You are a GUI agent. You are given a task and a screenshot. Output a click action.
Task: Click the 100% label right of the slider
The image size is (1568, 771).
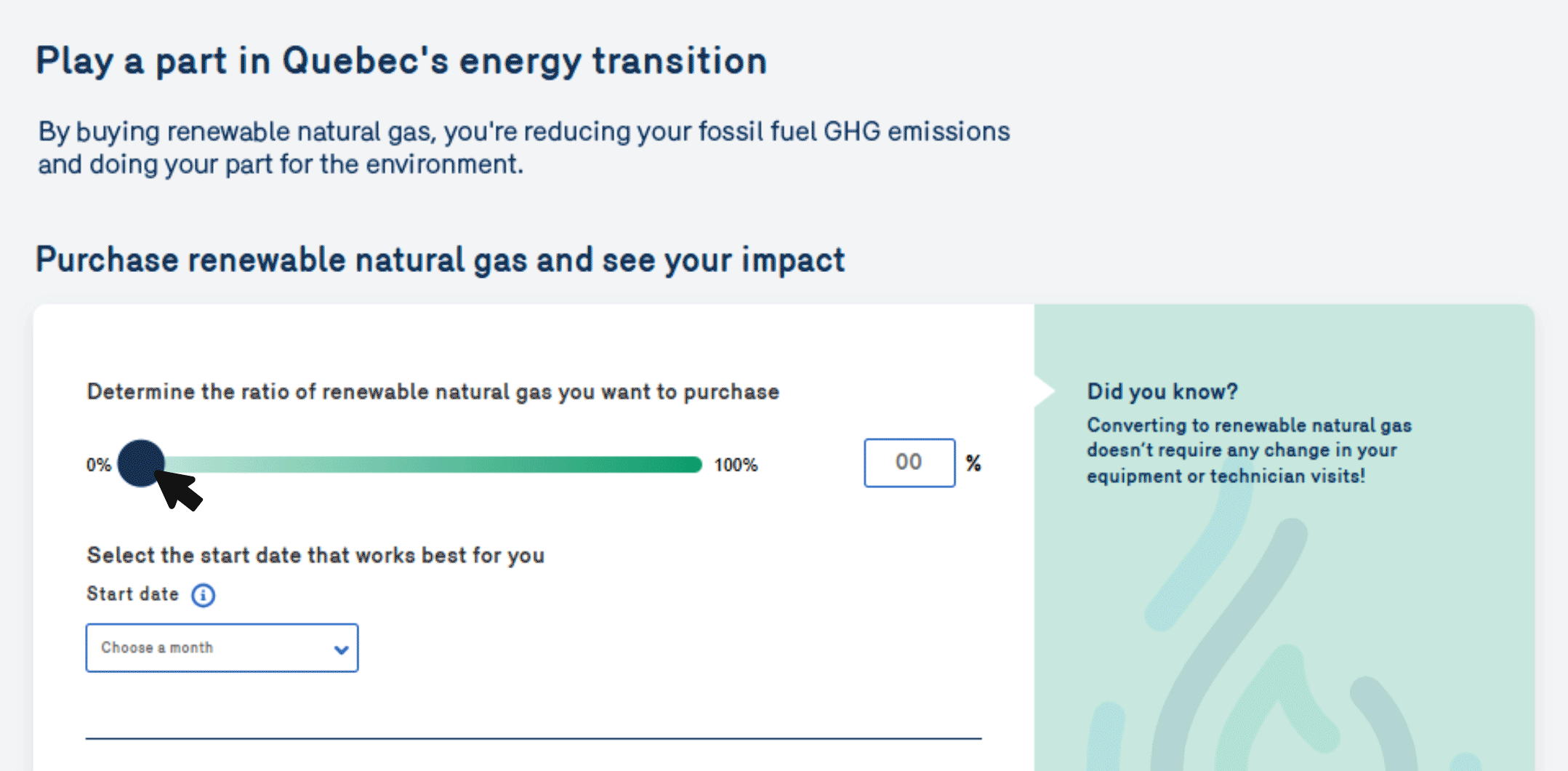pyautogui.click(x=736, y=465)
